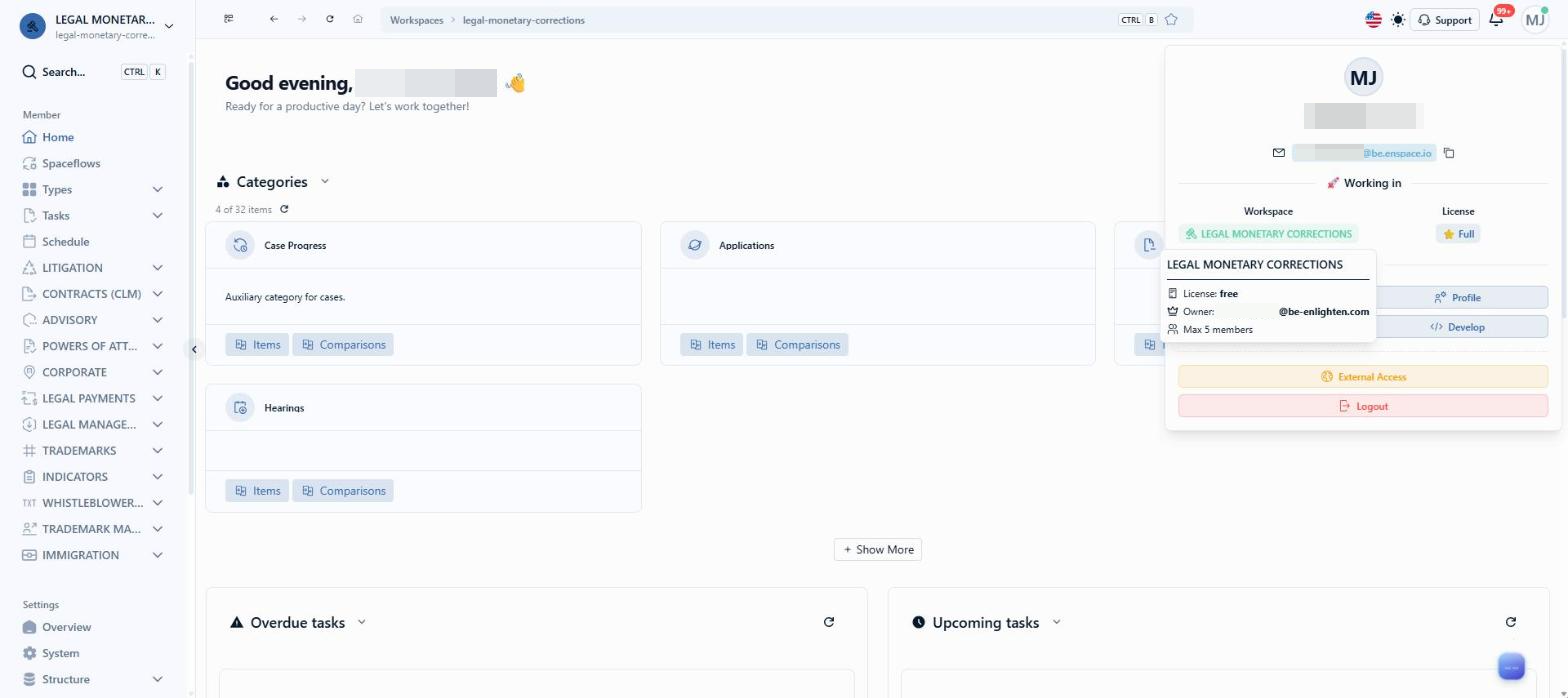Click the legal-monetary-corrections breadcrumb

[523, 20]
